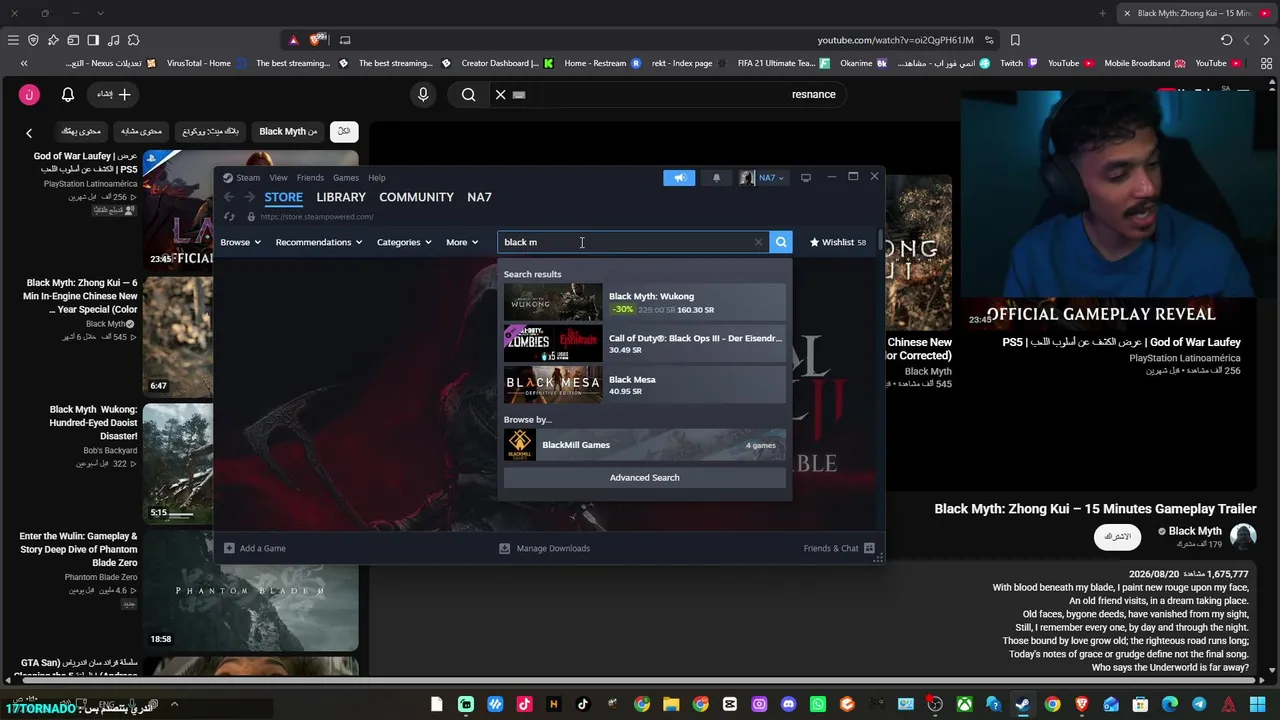Go forward in Steam navigation
This screenshot has width=1280, height=720.
pyautogui.click(x=249, y=197)
